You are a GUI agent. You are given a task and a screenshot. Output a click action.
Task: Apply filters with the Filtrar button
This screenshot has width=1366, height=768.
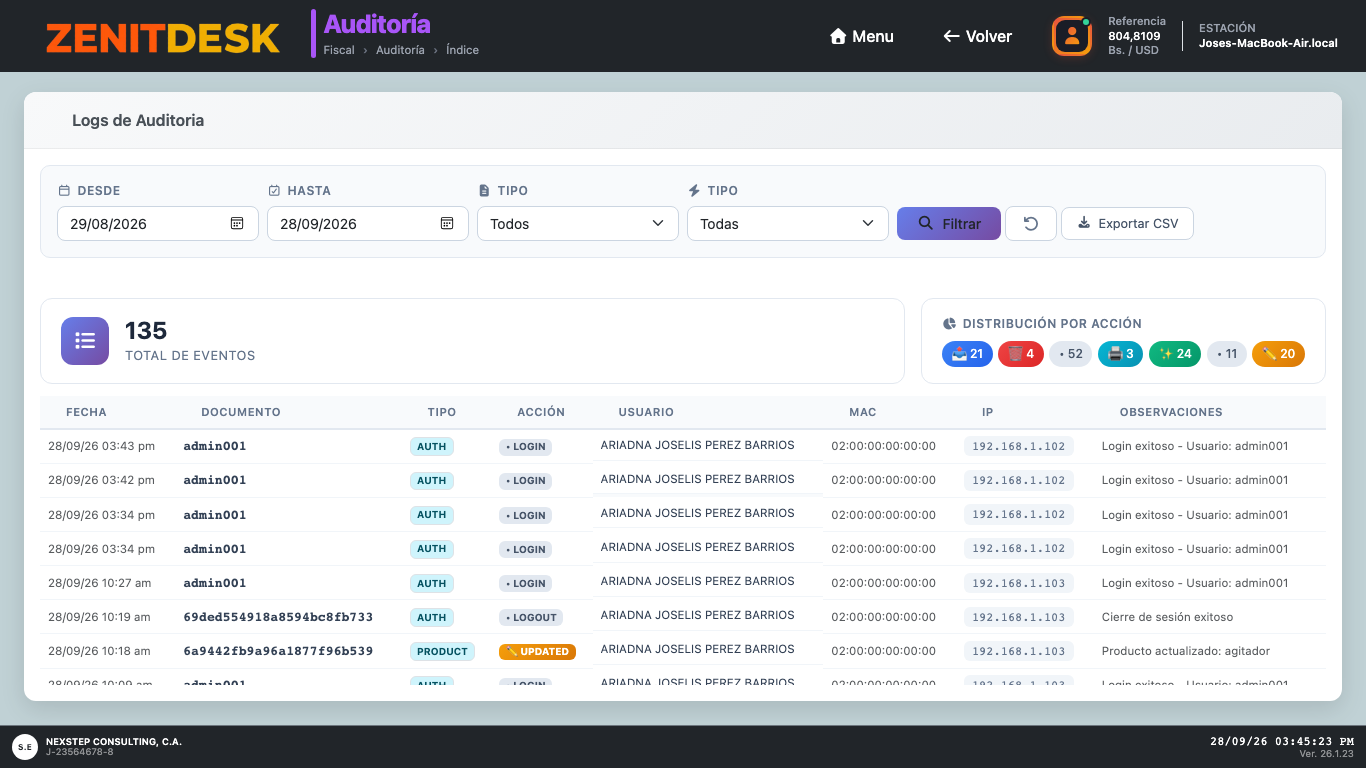[x=949, y=223]
